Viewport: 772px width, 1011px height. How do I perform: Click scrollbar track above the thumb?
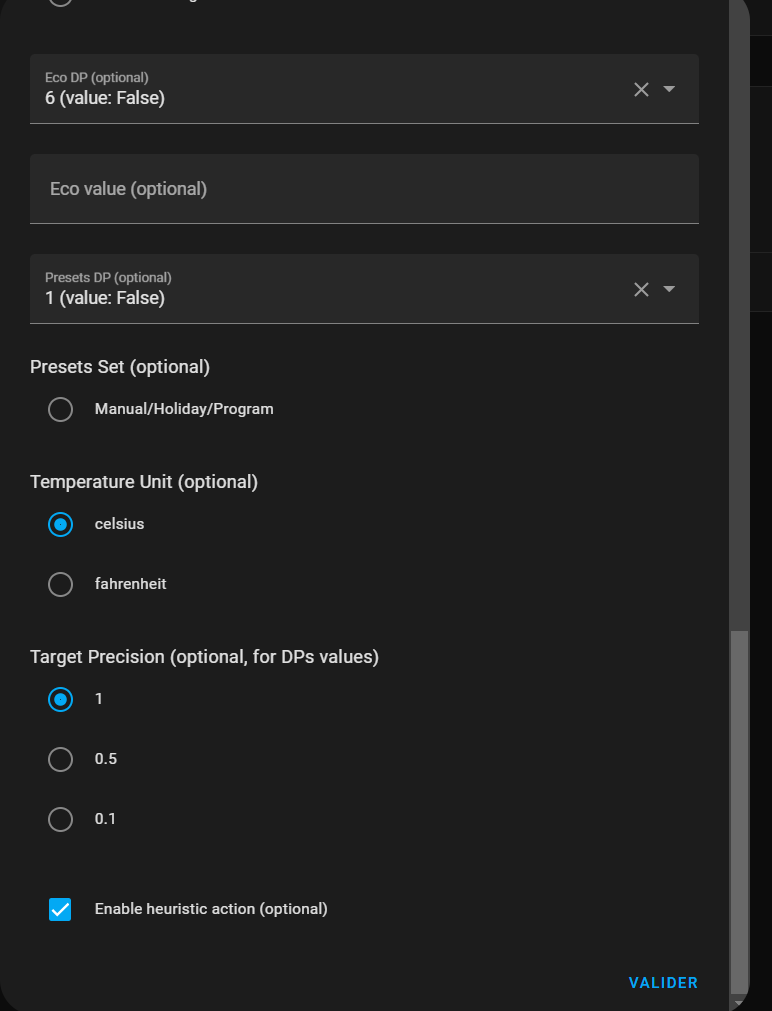click(x=739, y=300)
